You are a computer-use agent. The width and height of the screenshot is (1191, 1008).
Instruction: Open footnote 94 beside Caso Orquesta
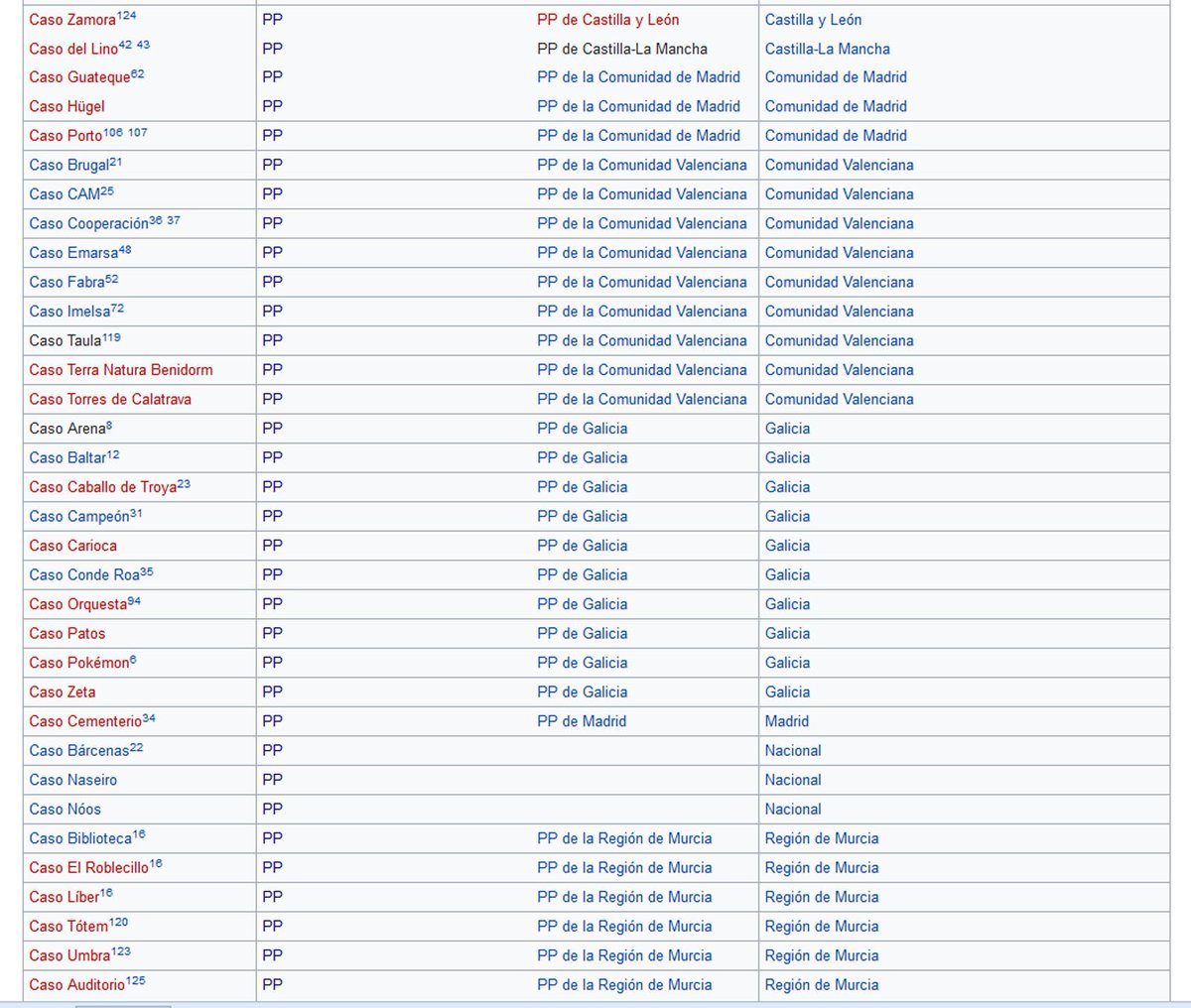(x=135, y=600)
